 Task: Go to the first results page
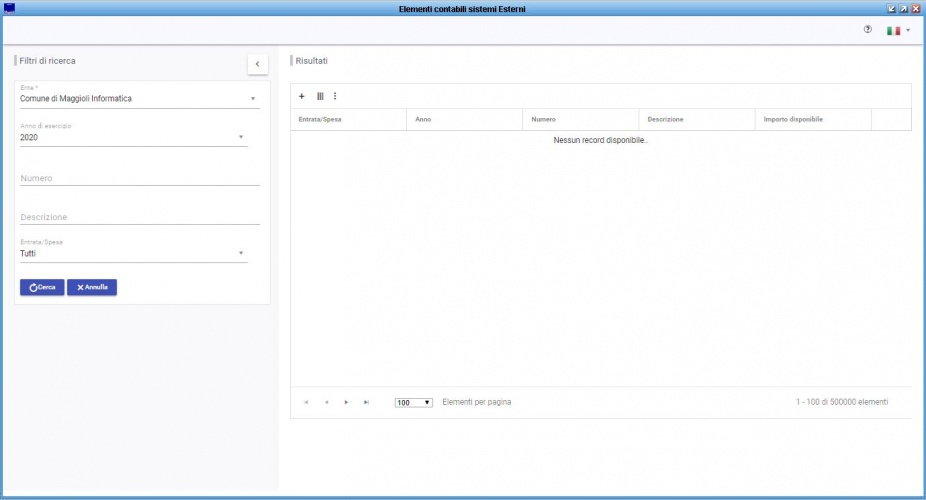[x=306, y=402]
